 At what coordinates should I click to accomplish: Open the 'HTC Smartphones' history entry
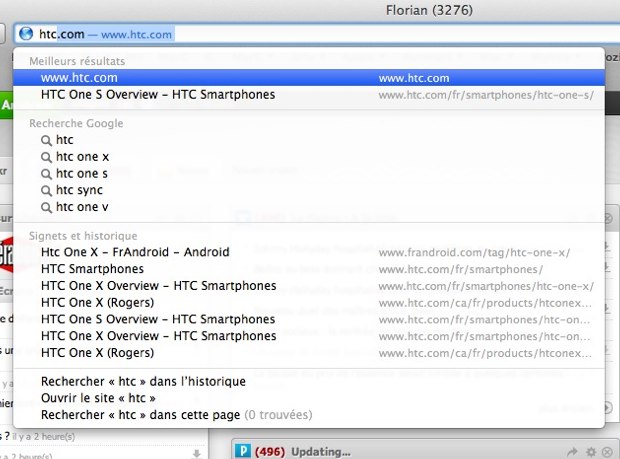(309, 269)
